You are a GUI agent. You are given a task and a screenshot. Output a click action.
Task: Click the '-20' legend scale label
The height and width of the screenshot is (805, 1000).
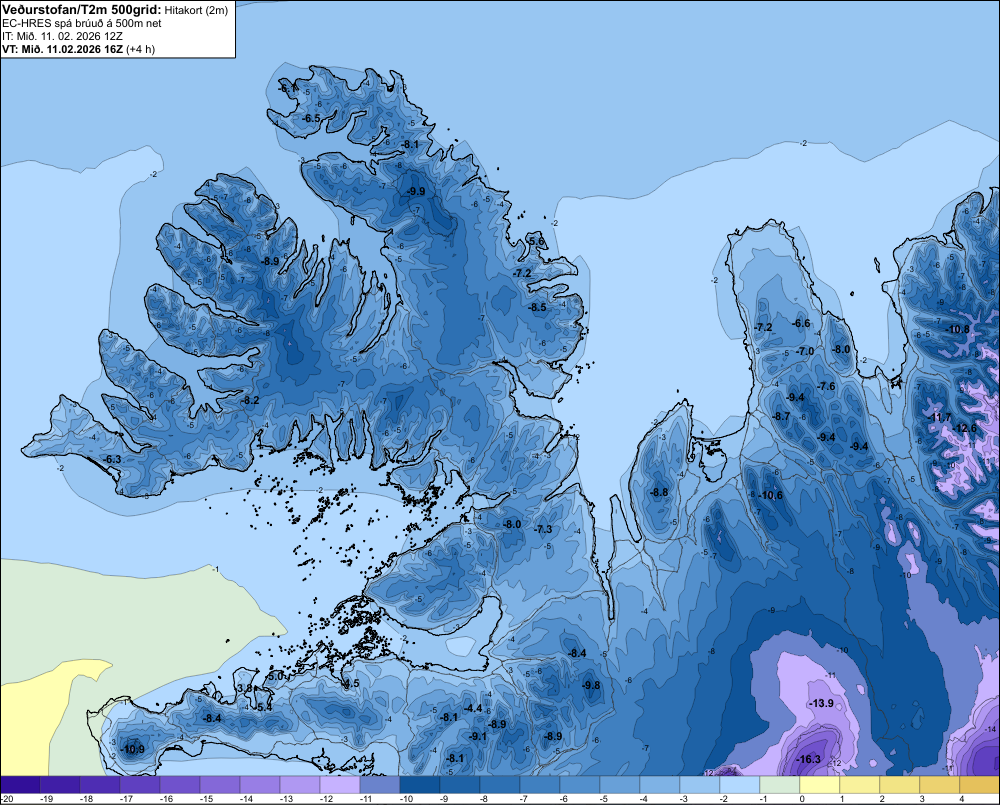pyautogui.click(x=6, y=799)
